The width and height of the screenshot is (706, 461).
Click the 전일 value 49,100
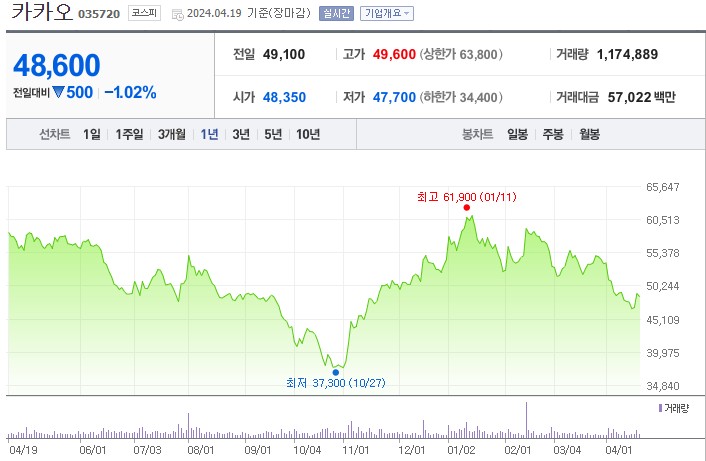coord(284,54)
